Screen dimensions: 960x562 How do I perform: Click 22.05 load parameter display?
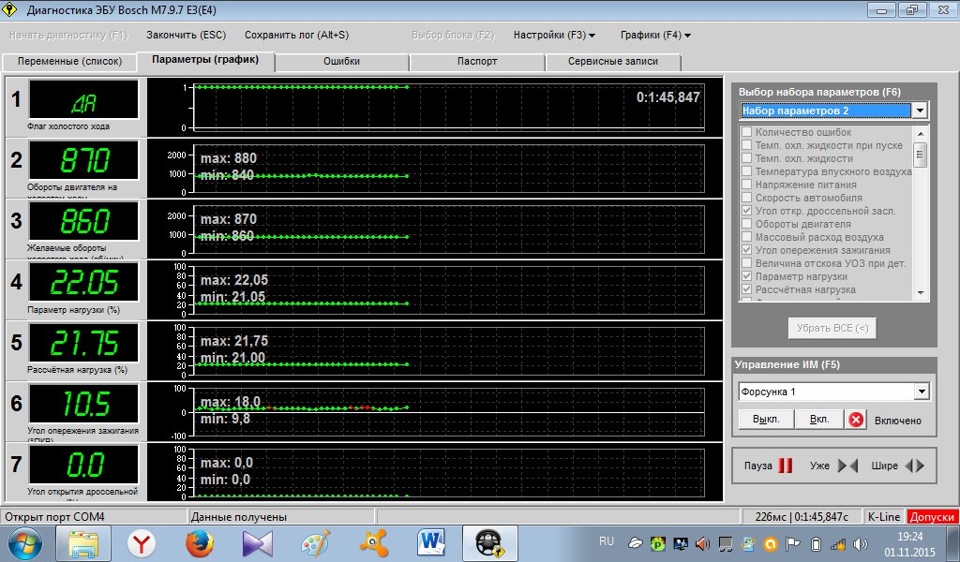coord(84,282)
